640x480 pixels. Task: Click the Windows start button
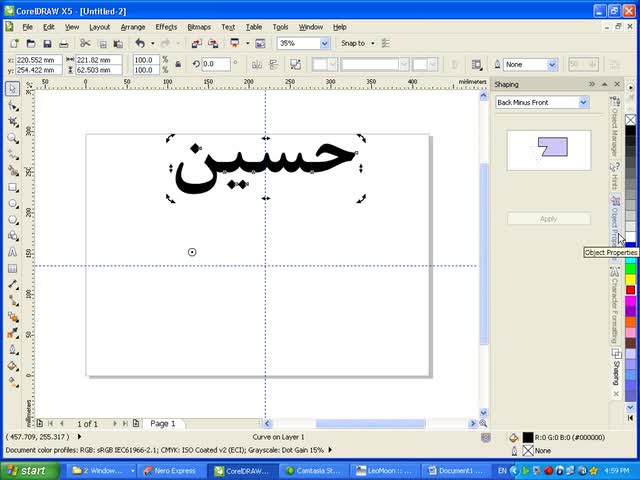29,471
